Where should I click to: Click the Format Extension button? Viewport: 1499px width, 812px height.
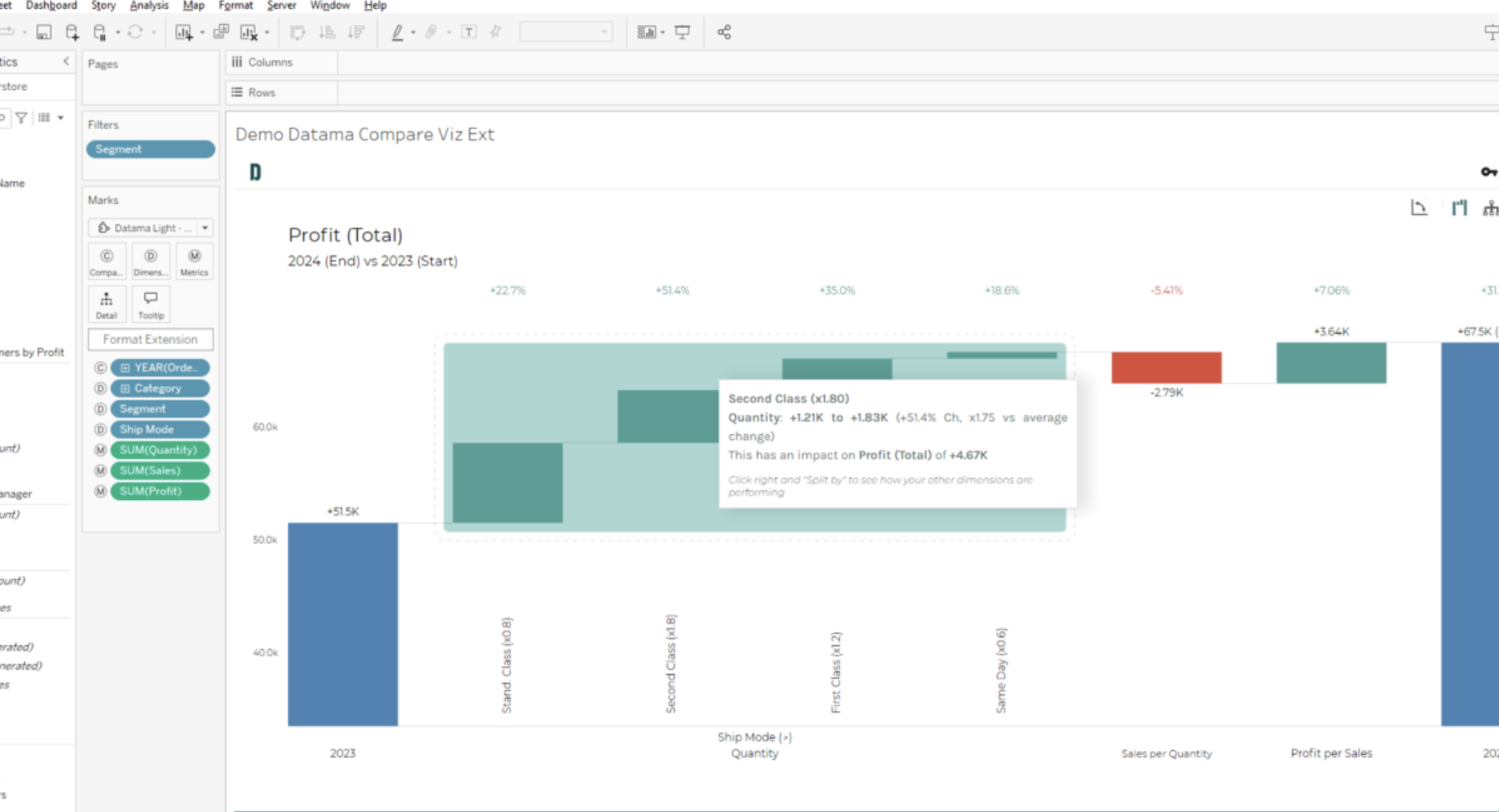tap(150, 339)
